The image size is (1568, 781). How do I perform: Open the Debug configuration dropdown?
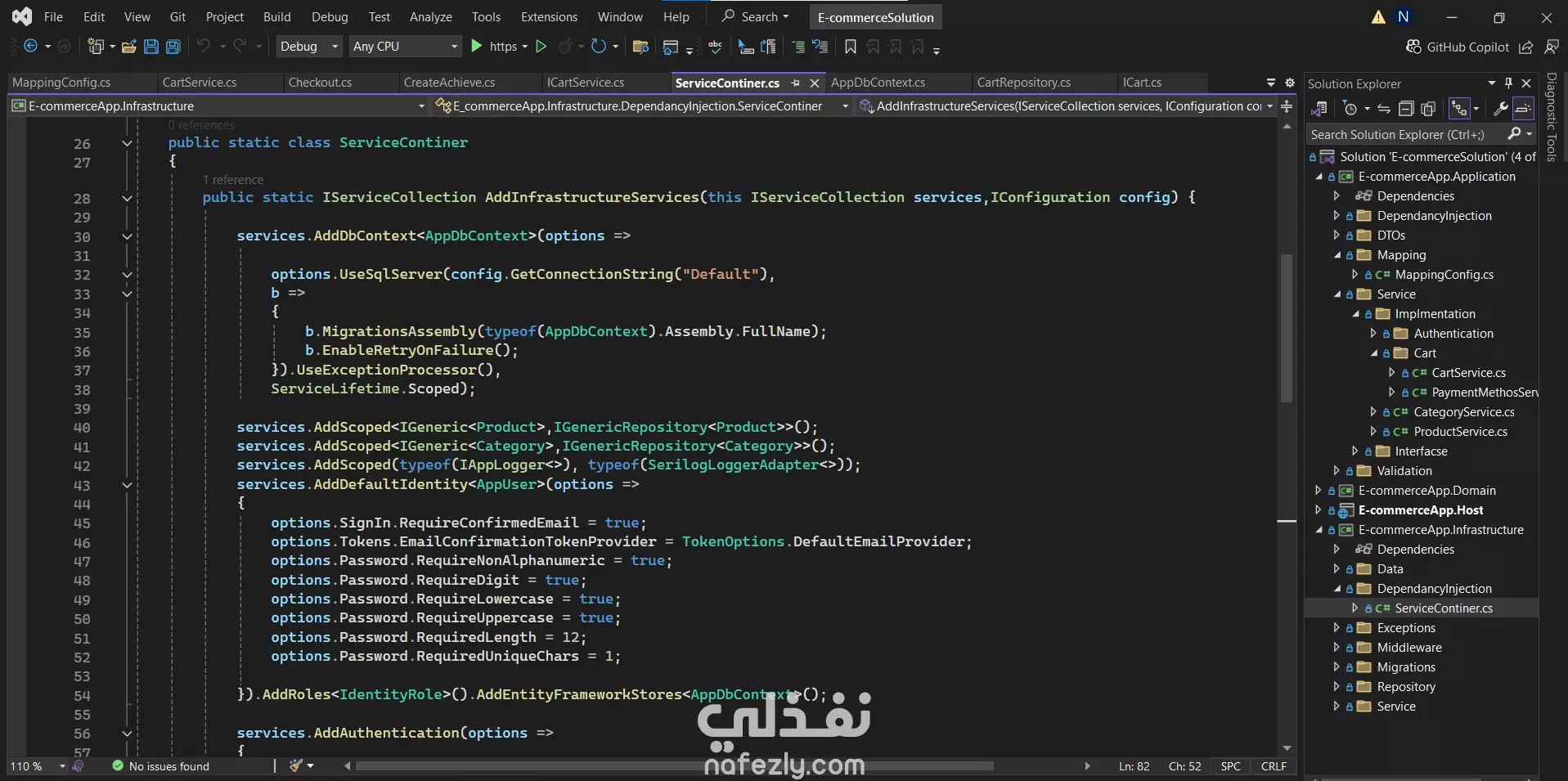[308, 47]
